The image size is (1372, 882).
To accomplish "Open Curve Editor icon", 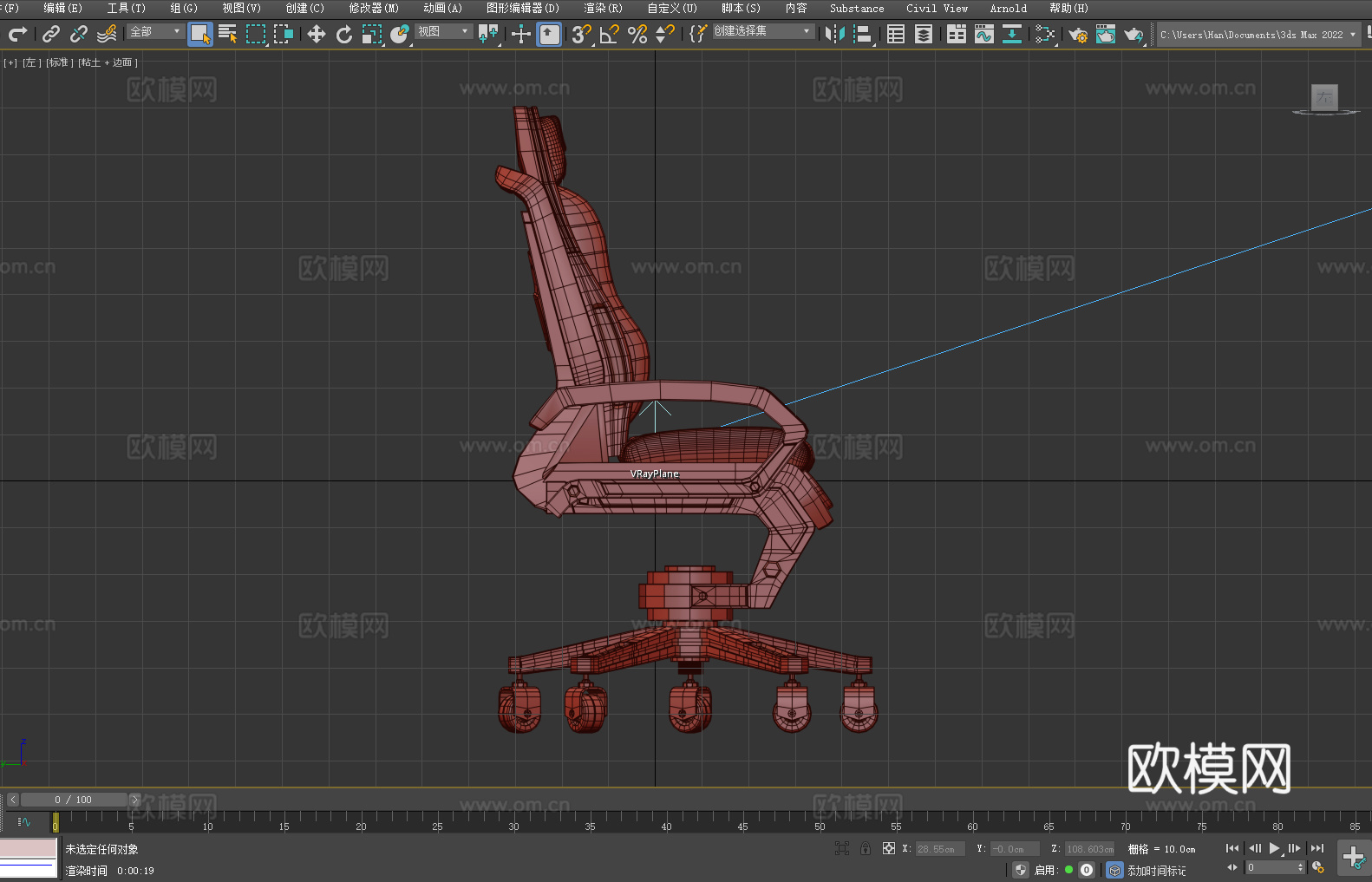I will [984, 34].
